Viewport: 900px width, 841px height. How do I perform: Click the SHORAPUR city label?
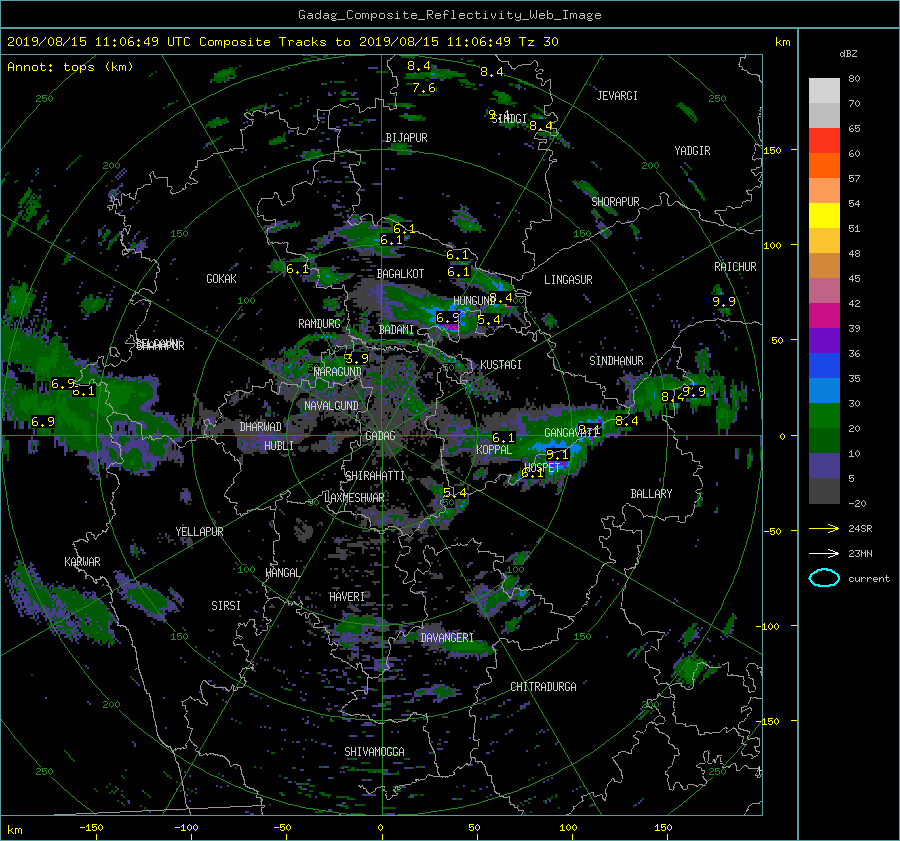click(x=615, y=202)
